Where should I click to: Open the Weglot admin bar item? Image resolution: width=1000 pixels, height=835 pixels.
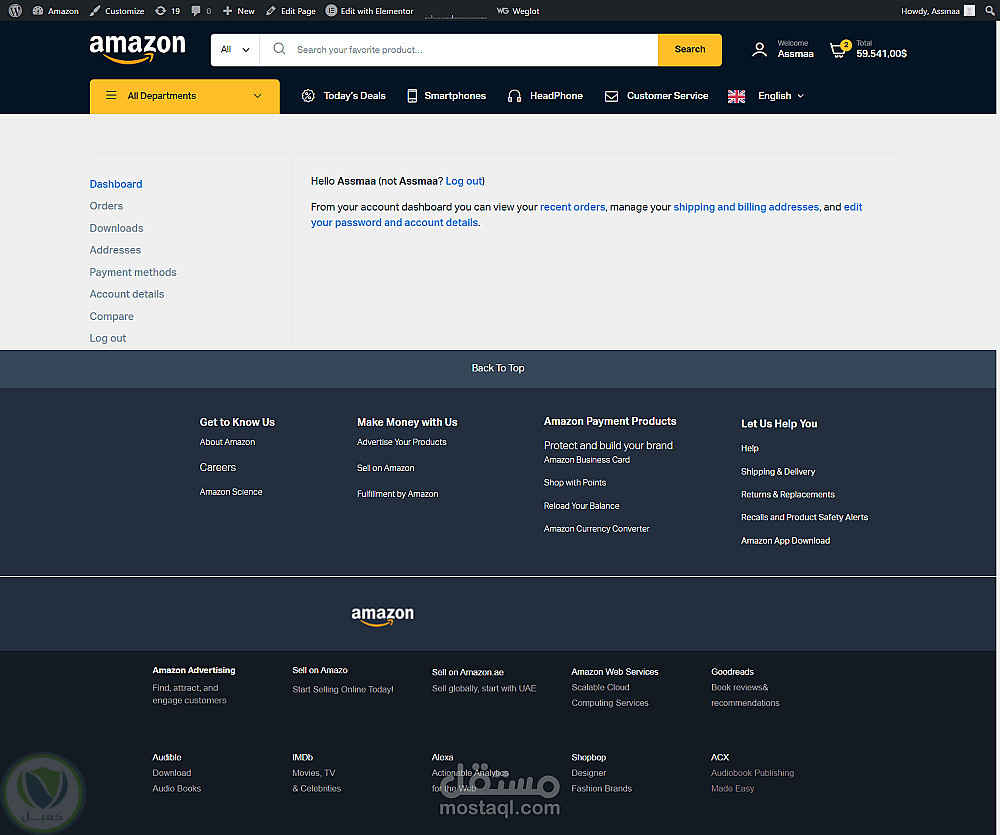(518, 11)
